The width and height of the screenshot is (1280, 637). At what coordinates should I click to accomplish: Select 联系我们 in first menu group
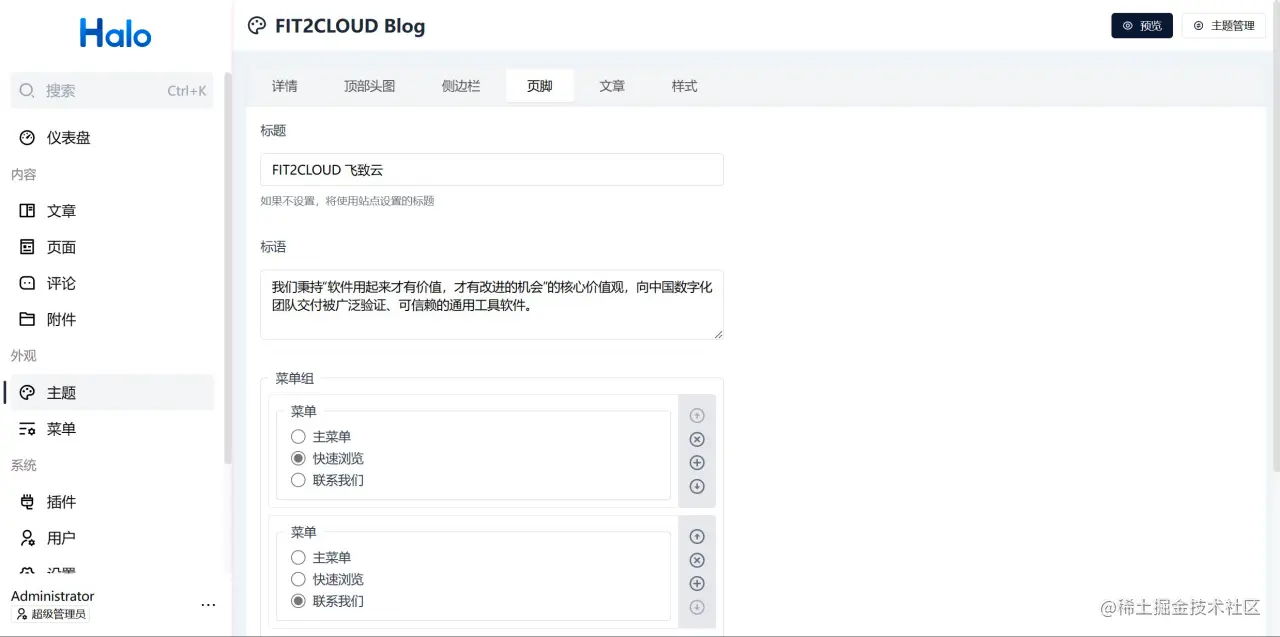(x=298, y=480)
